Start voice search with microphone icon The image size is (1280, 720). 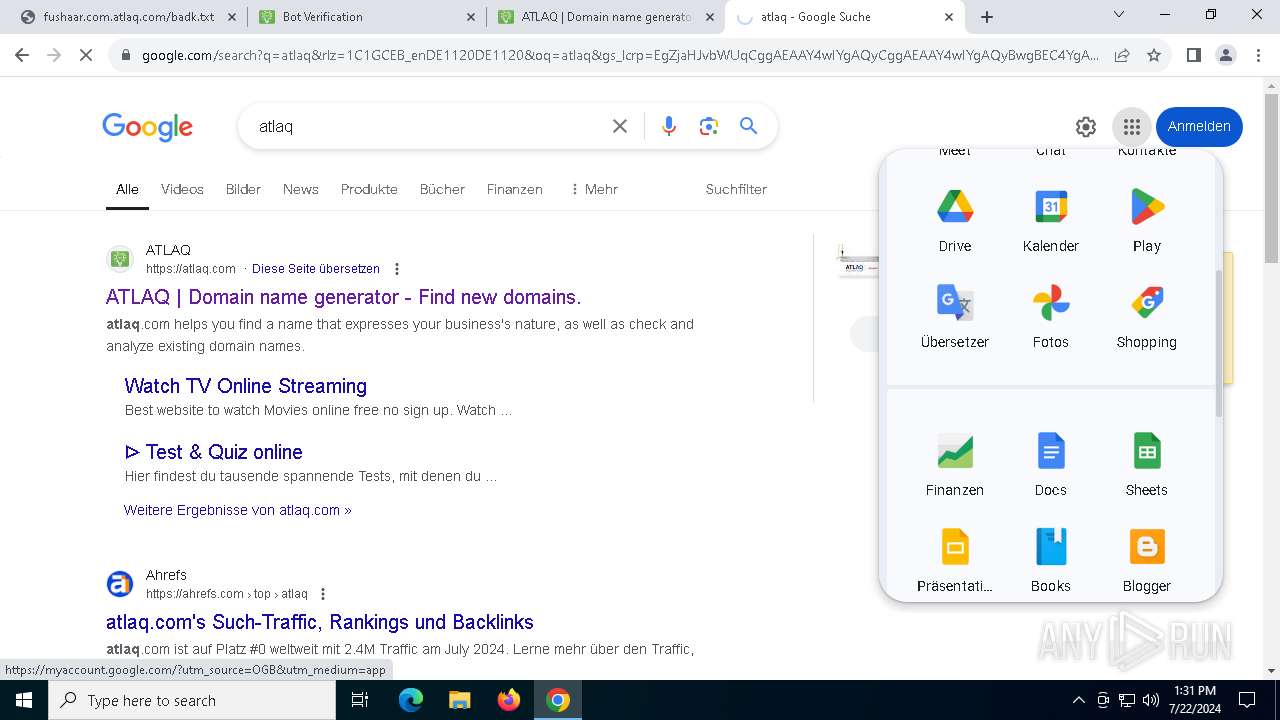pos(669,126)
